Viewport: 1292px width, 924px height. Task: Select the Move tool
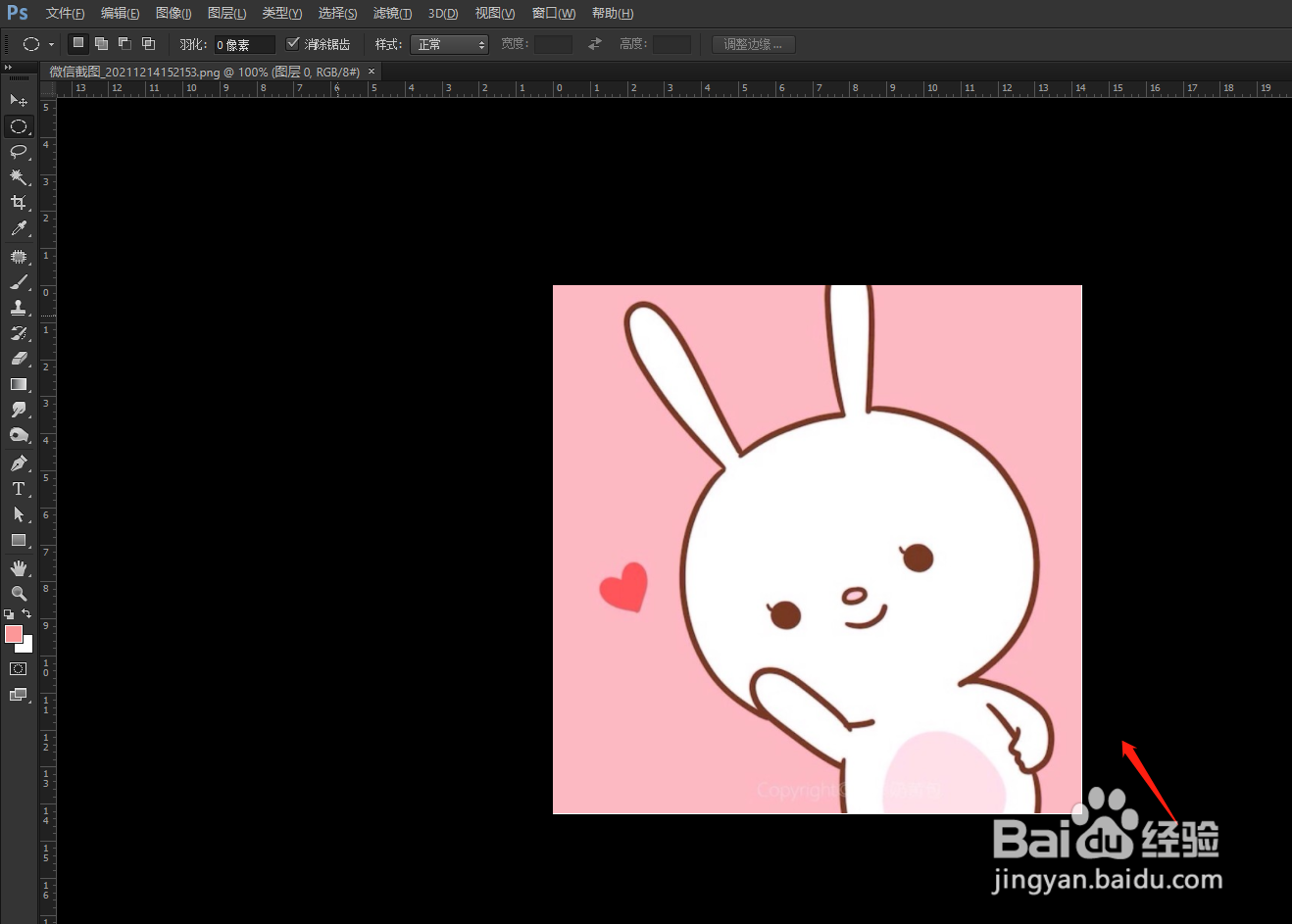pyautogui.click(x=19, y=100)
